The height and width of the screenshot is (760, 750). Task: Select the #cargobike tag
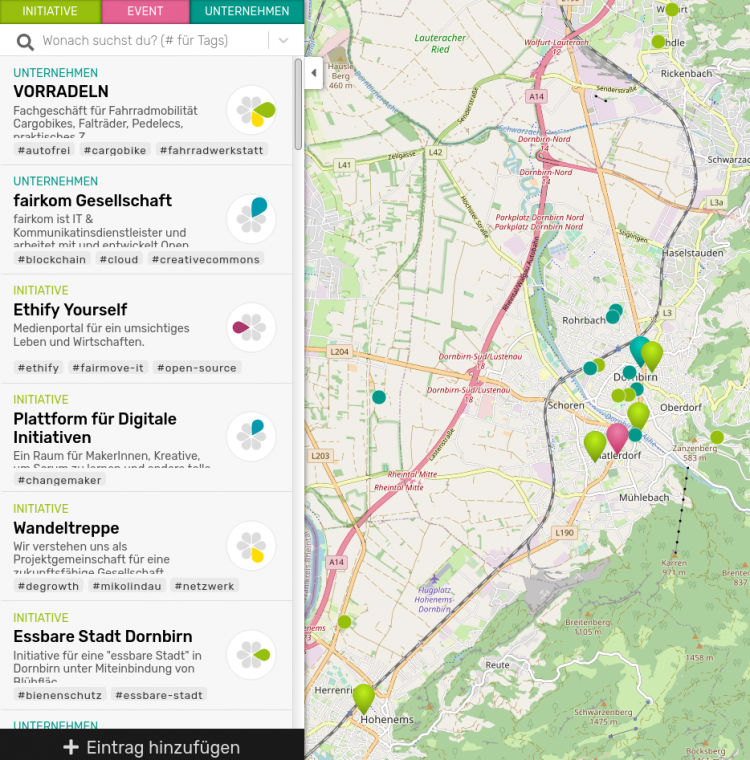115,150
